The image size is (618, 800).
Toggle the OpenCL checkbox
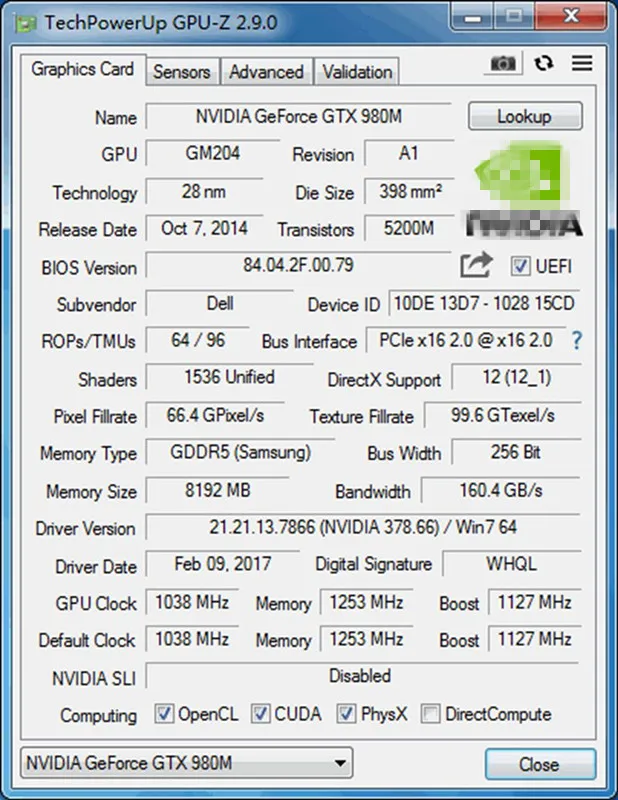(164, 714)
